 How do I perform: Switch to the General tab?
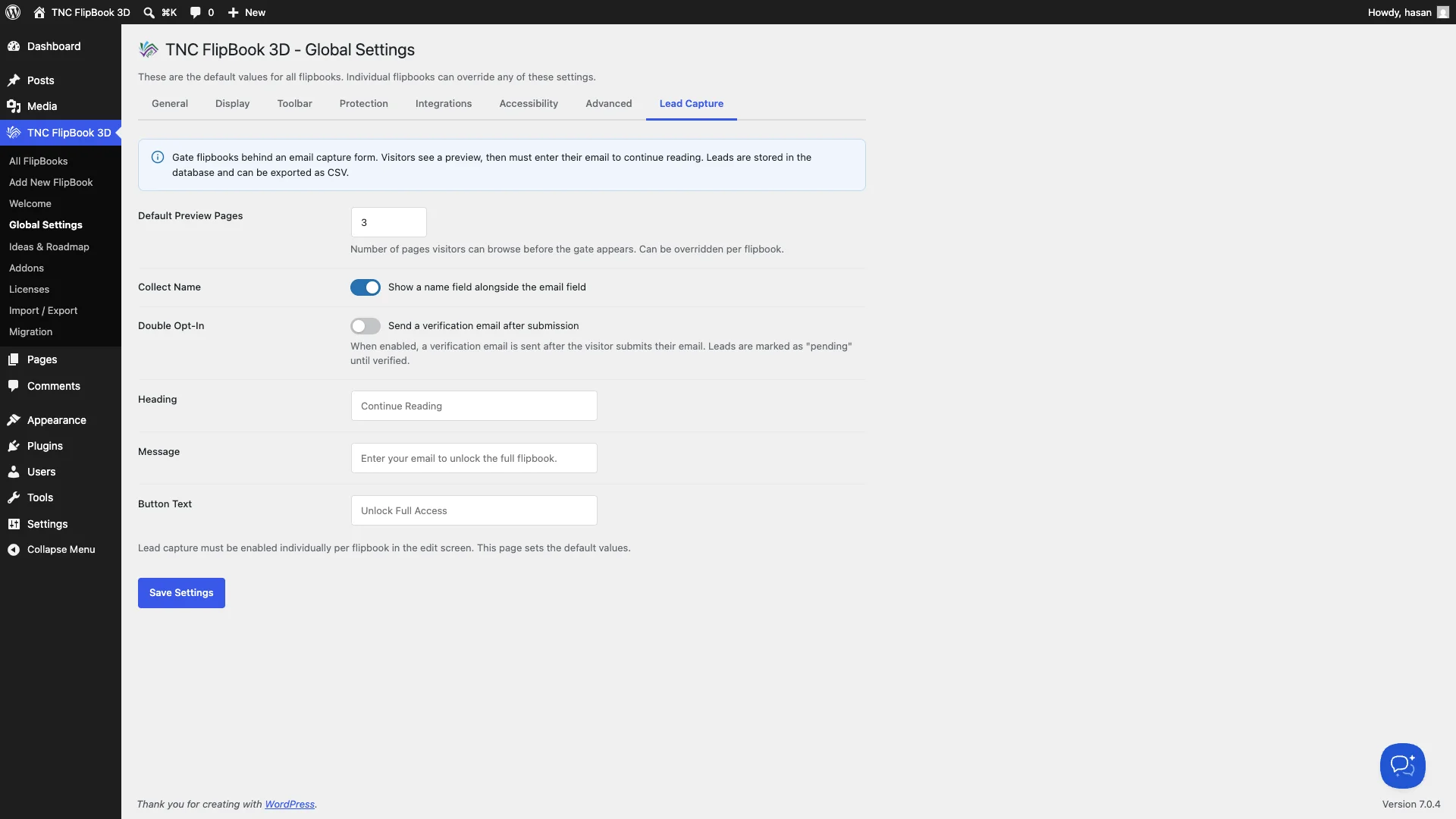click(170, 104)
